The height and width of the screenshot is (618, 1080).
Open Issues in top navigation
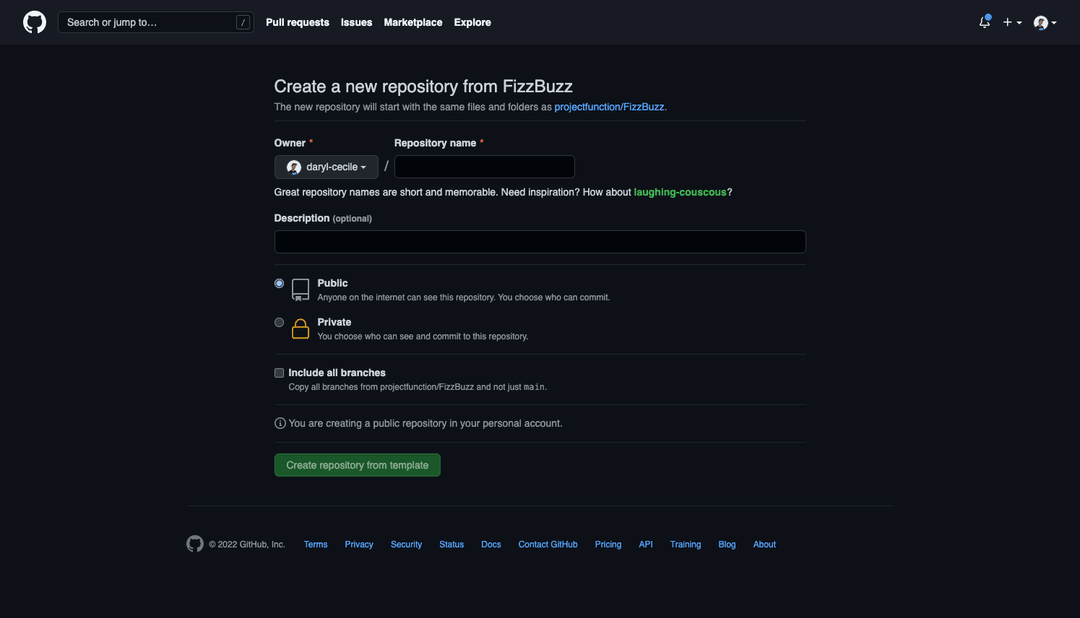click(356, 22)
